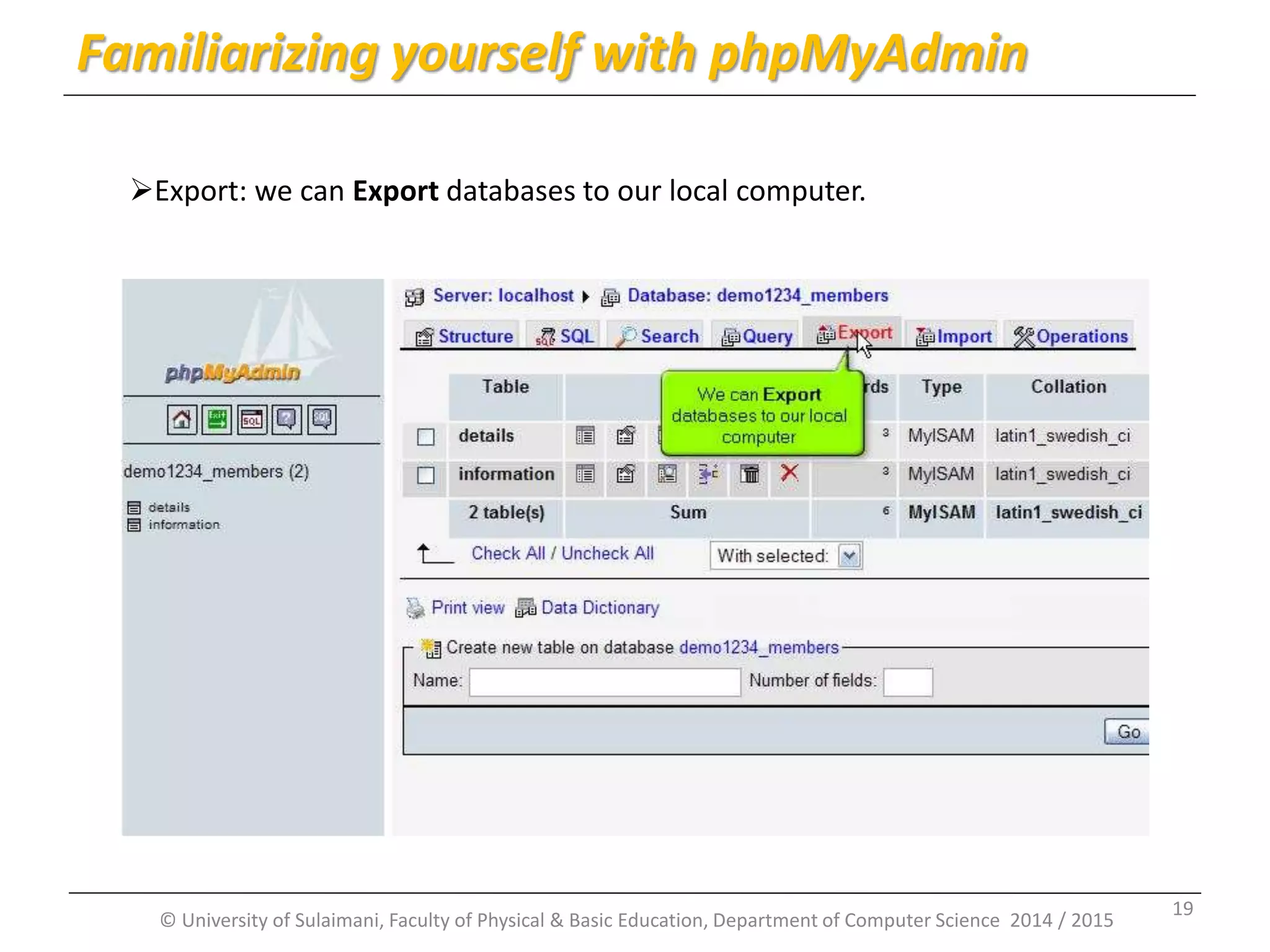Open the Print view link
The image size is (1270, 952).
point(468,608)
